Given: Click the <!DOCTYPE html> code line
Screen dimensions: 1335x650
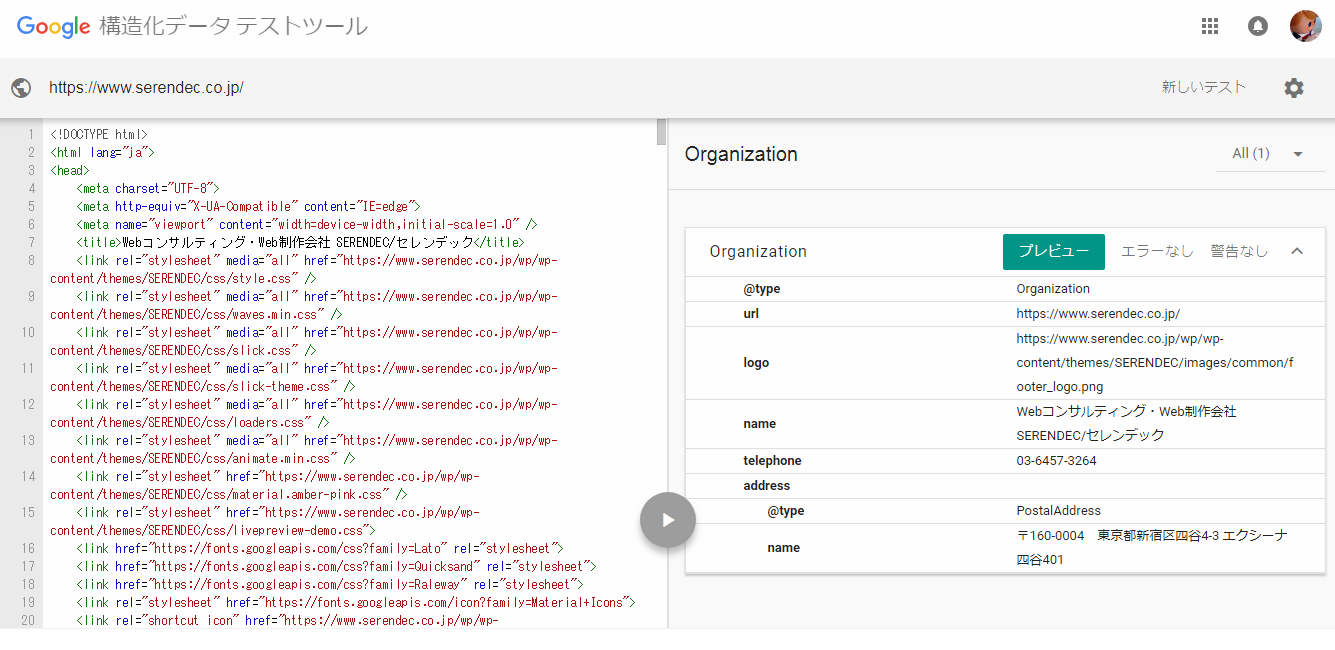Looking at the screenshot, I should tap(99, 135).
